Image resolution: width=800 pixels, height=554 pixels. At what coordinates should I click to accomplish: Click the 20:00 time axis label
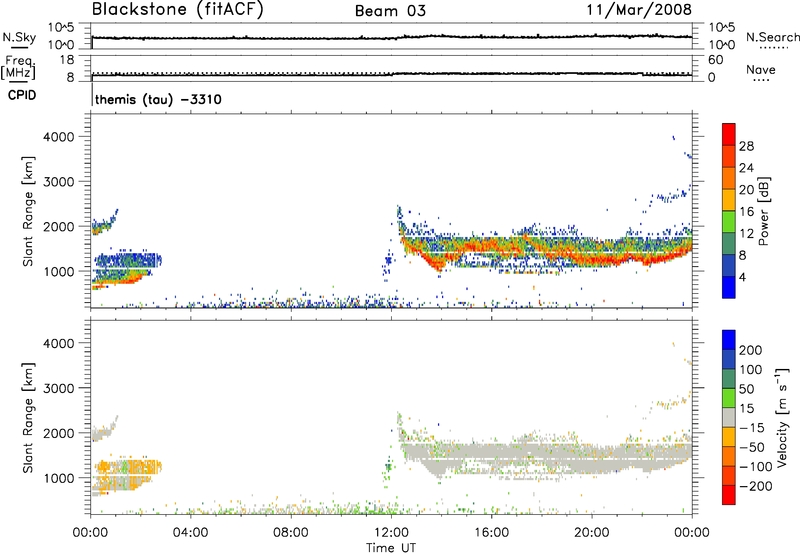pos(591,533)
